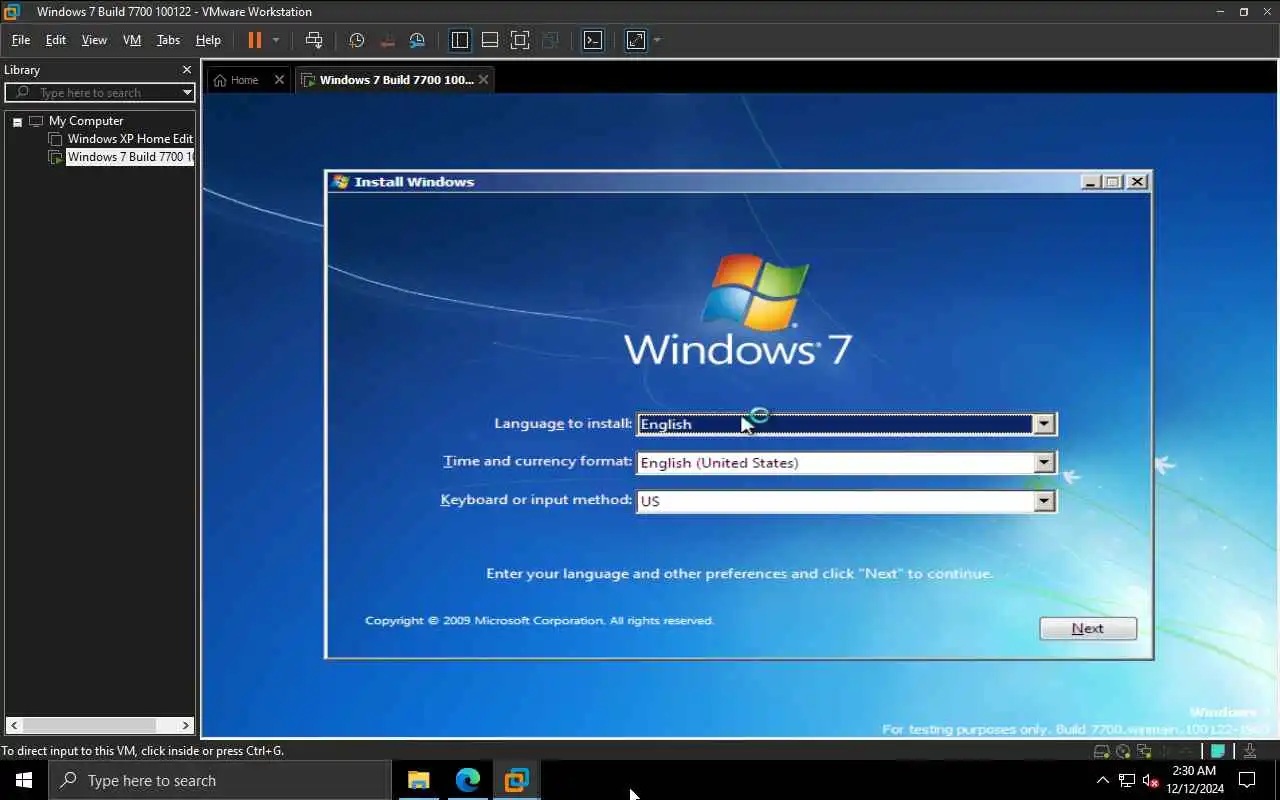Click the teal message log status icon
Viewport: 1280px width, 800px height.
click(x=1218, y=751)
